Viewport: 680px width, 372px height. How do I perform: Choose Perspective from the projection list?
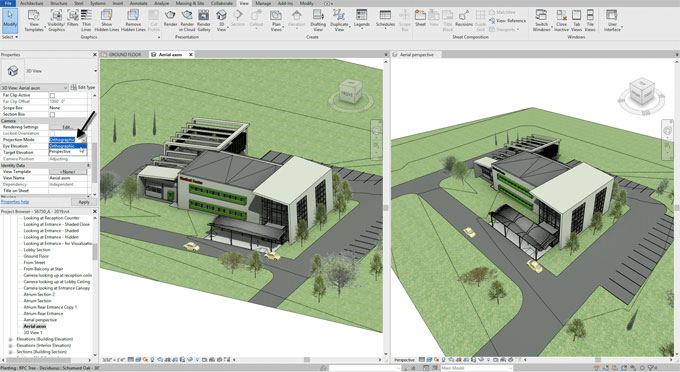click(x=68, y=152)
